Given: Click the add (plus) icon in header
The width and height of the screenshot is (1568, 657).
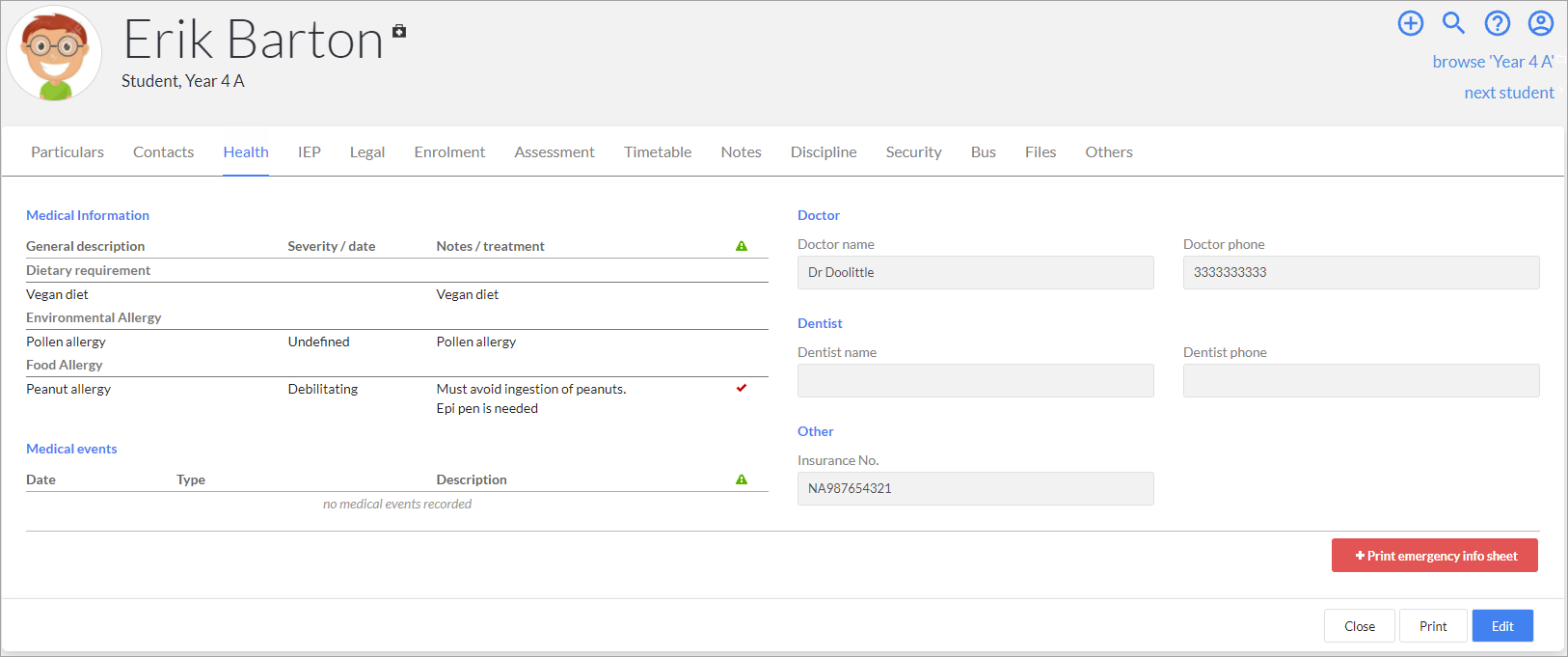Looking at the screenshot, I should pyautogui.click(x=1411, y=23).
